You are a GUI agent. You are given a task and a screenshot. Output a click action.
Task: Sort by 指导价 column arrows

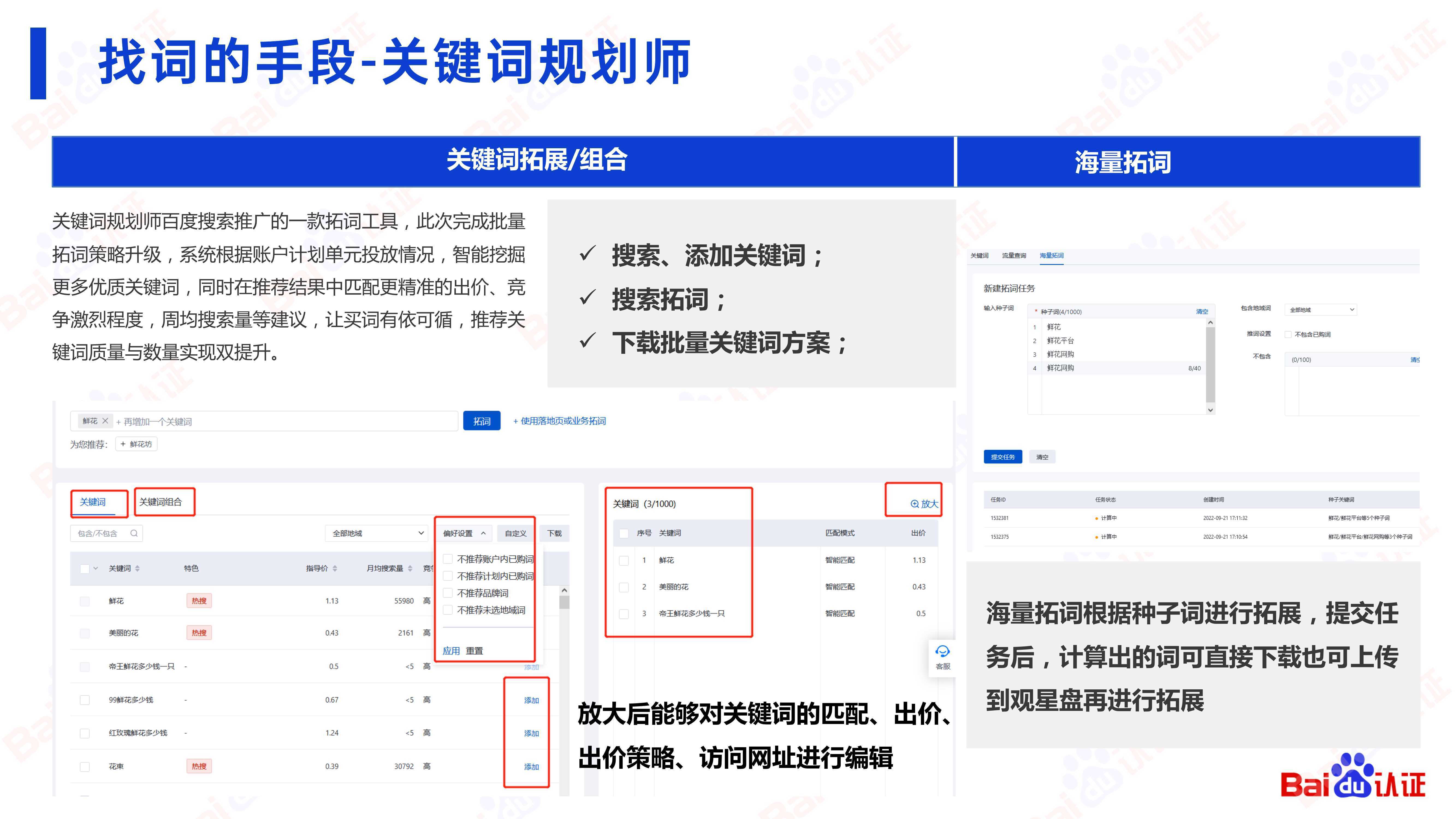coord(335,568)
